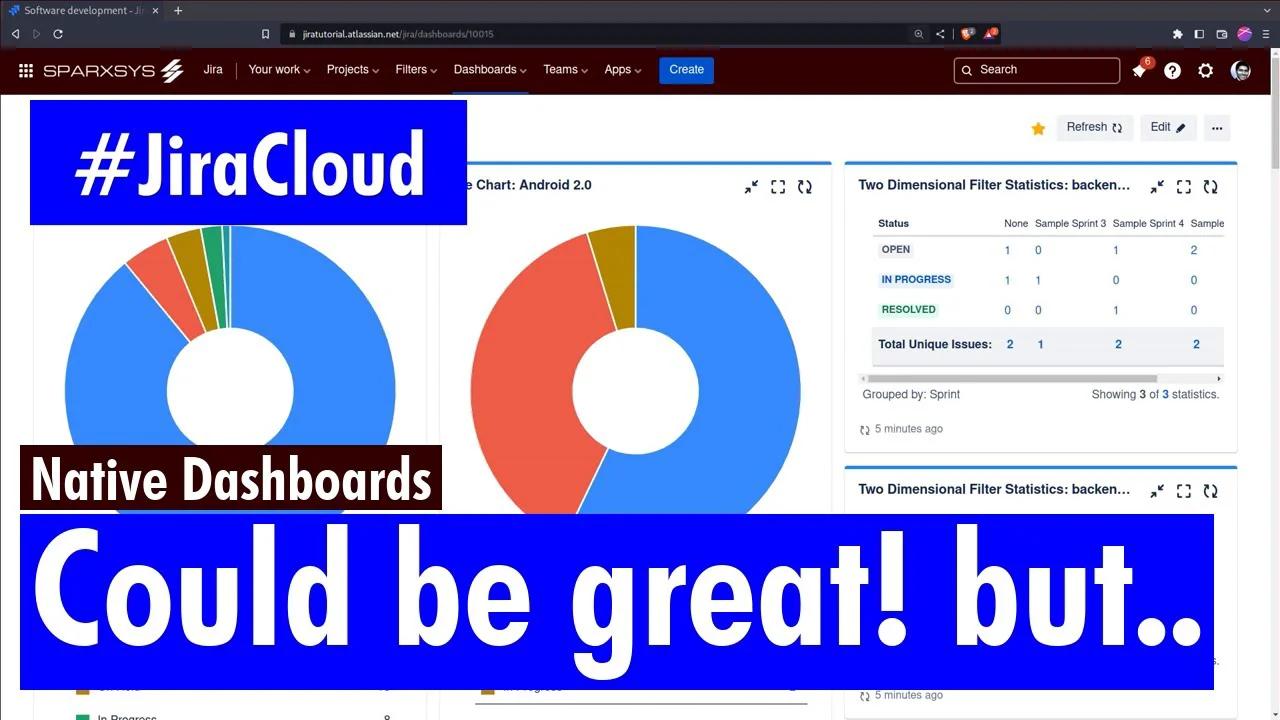This screenshot has height=720, width=1280.
Task: Focus the Jira Search field
Action: (1037, 70)
